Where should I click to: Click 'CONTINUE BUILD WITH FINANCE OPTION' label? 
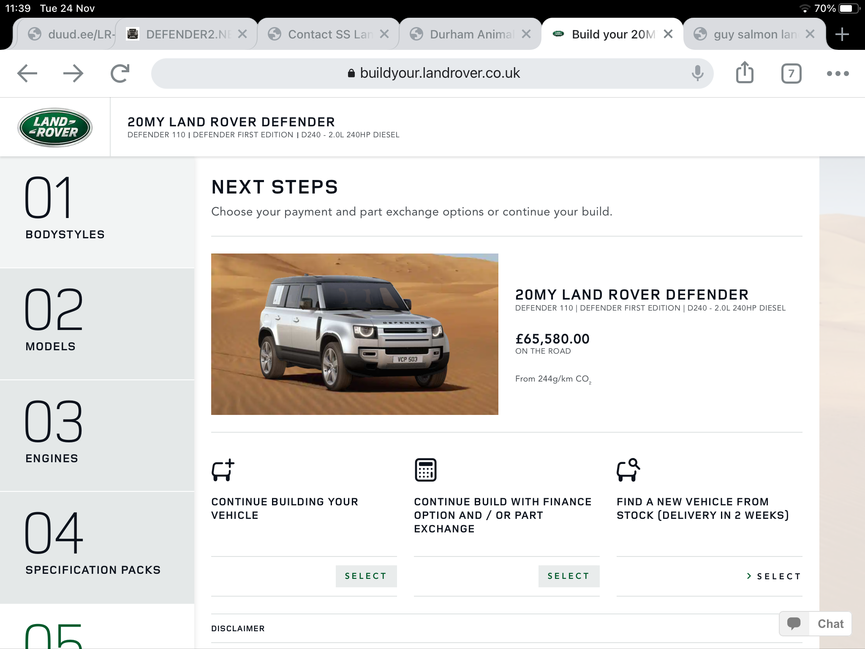click(503, 515)
